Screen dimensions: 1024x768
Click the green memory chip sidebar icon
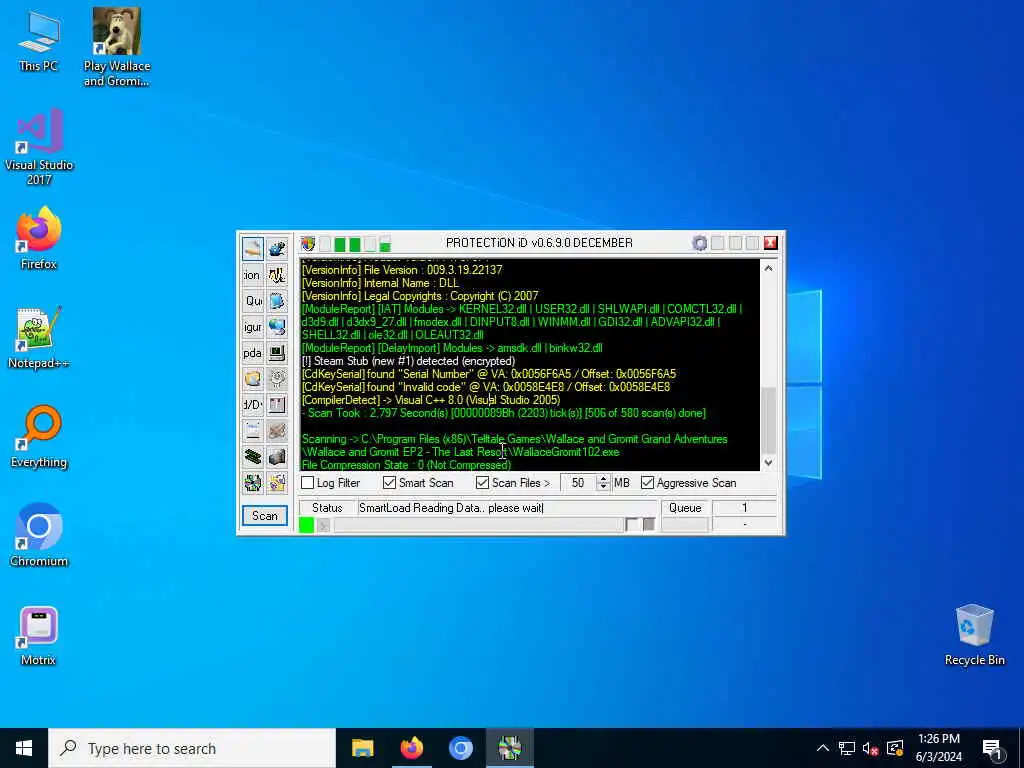pyautogui.click(x=253, y=456)
